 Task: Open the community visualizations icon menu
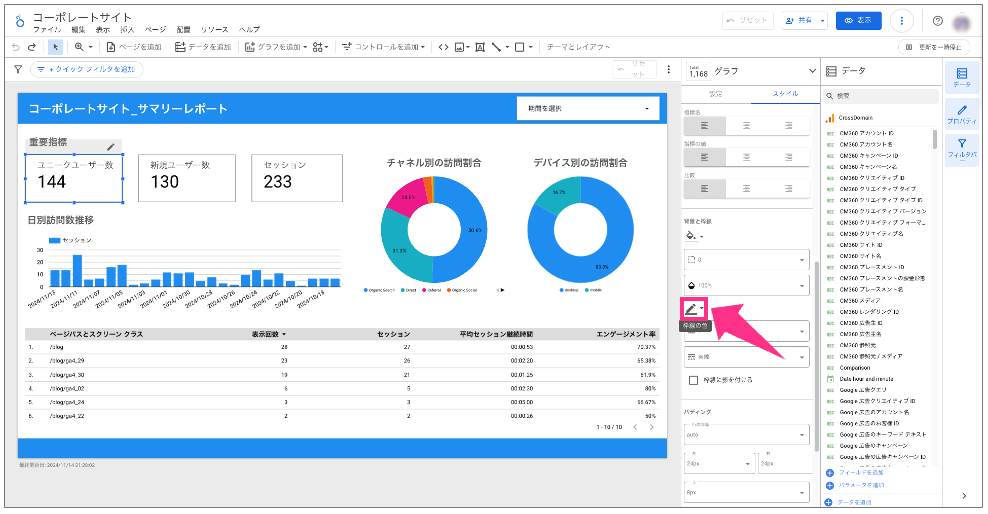(320, 47)
